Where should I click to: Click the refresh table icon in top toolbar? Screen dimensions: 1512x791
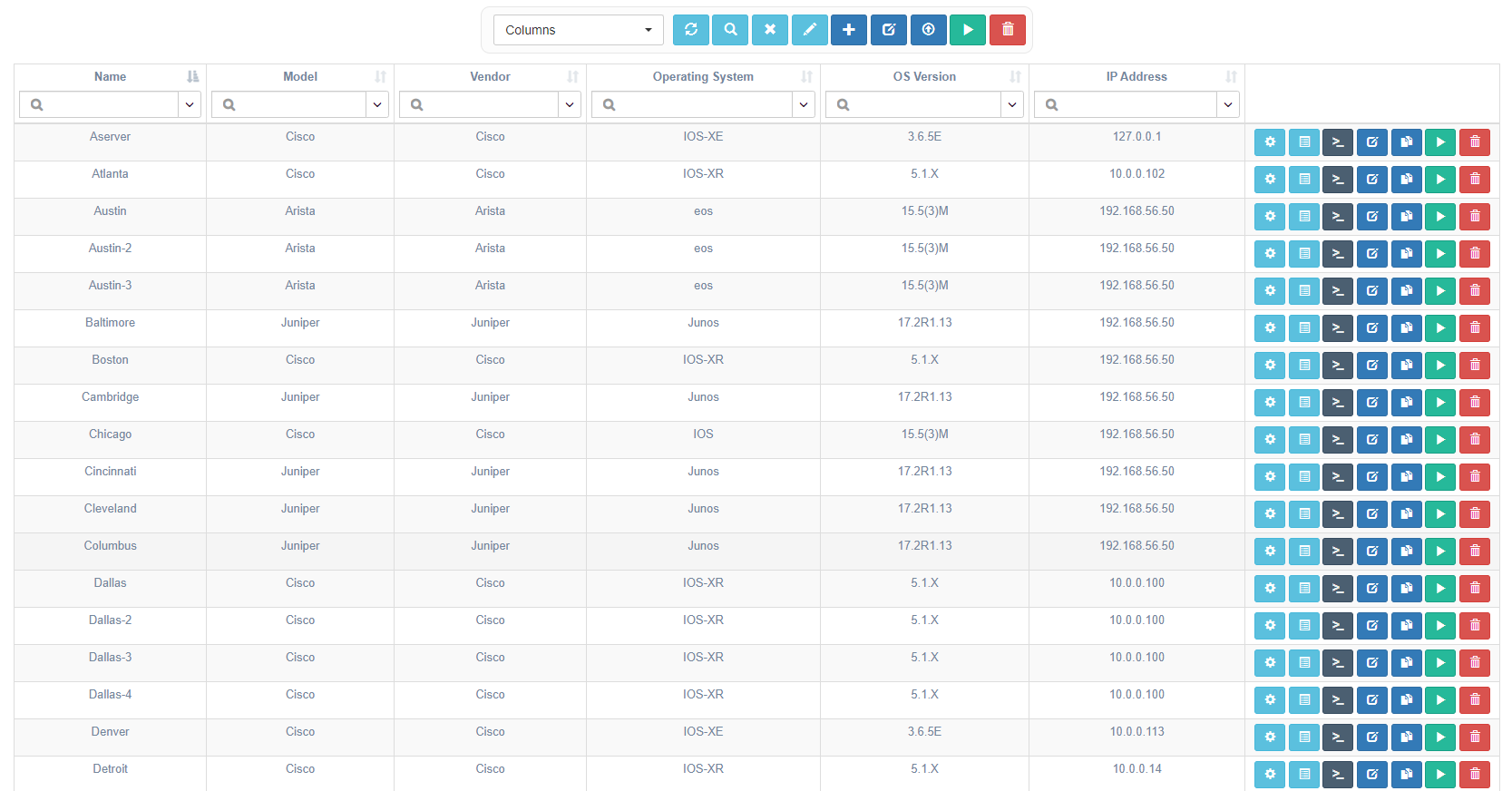[691, 30]
